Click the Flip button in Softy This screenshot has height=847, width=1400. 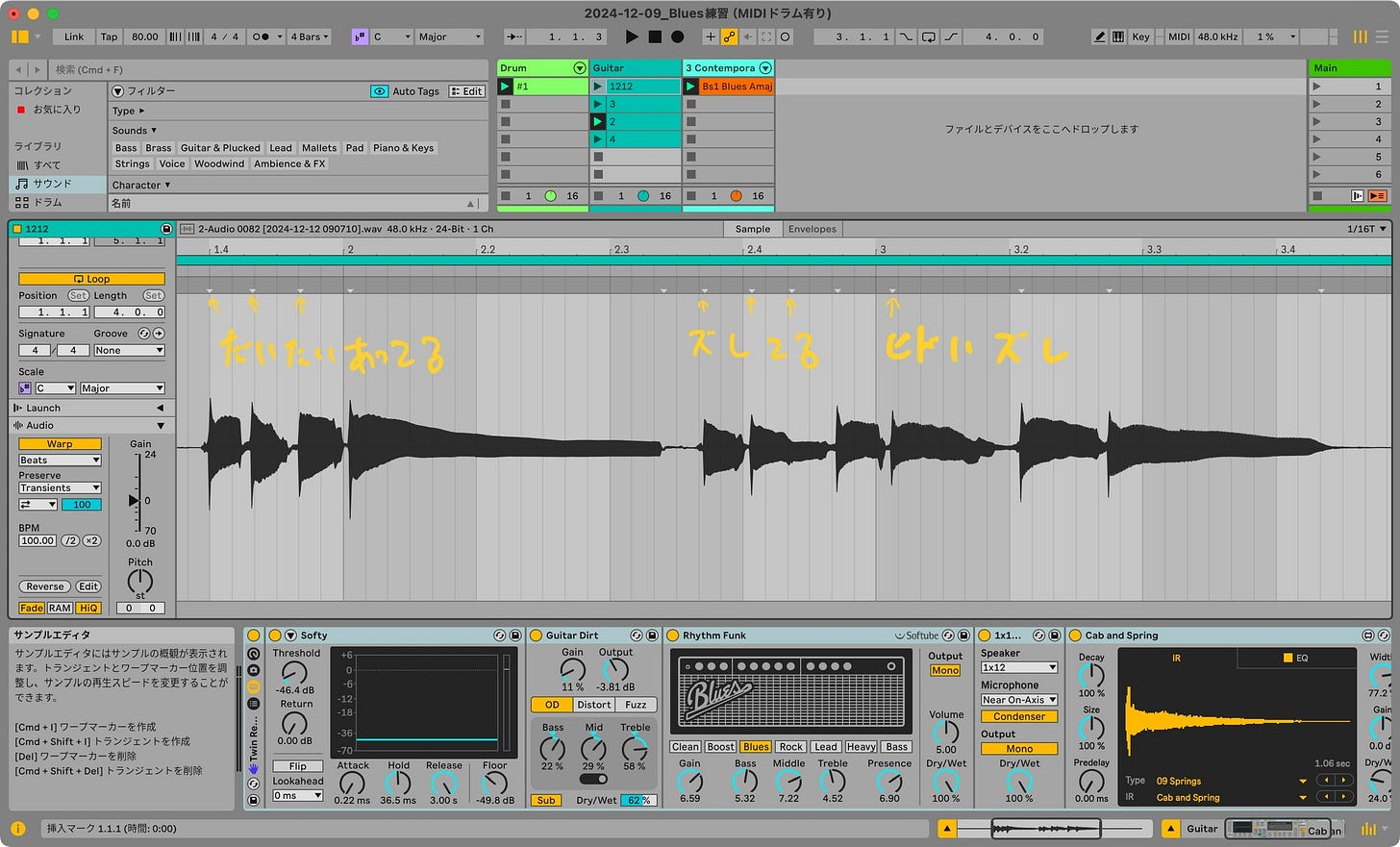[x=298, y=766]
